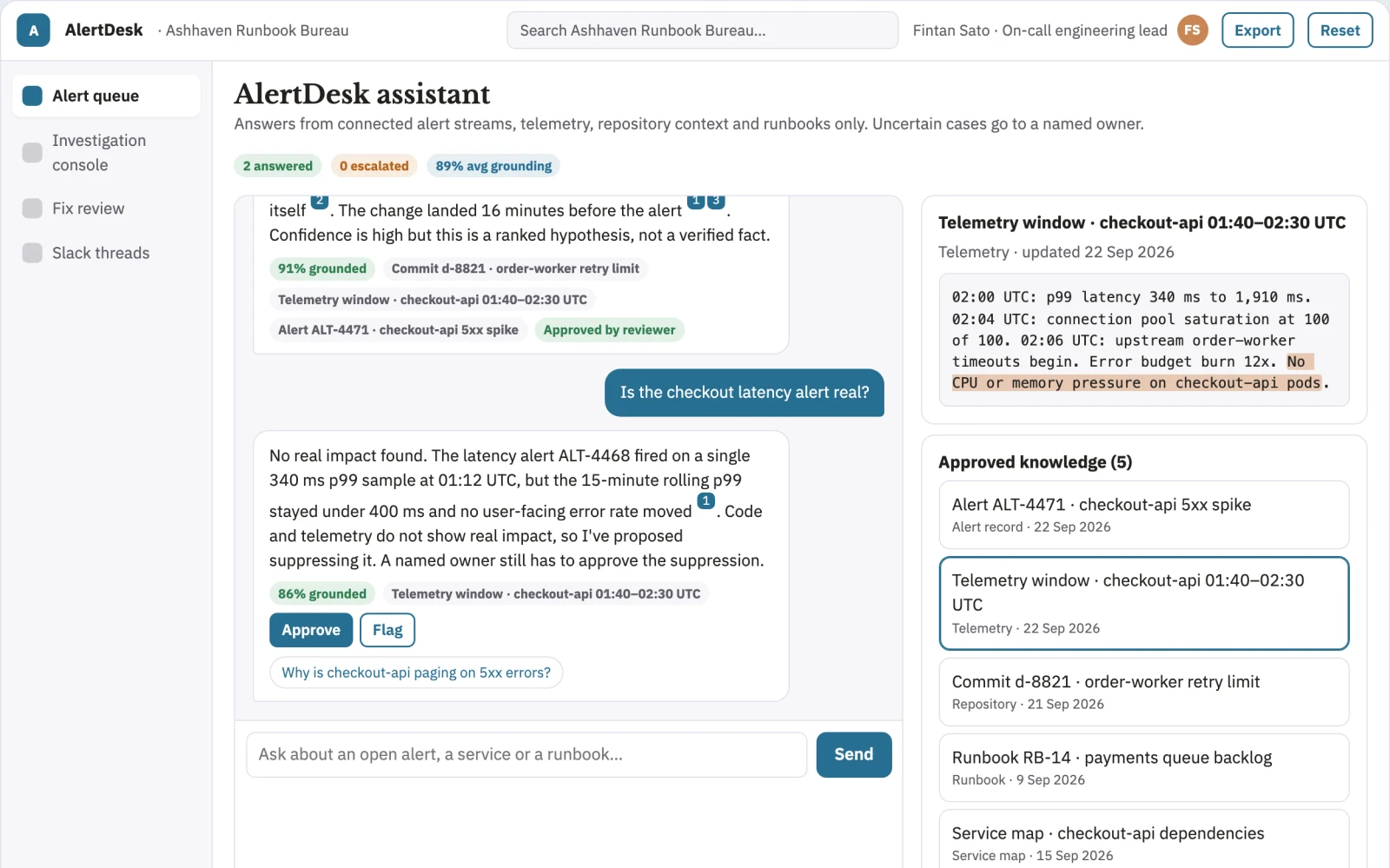Screen dimensions: 1390x868
Task: Click the Ask about an open alert input
Action: coord(526,754)
